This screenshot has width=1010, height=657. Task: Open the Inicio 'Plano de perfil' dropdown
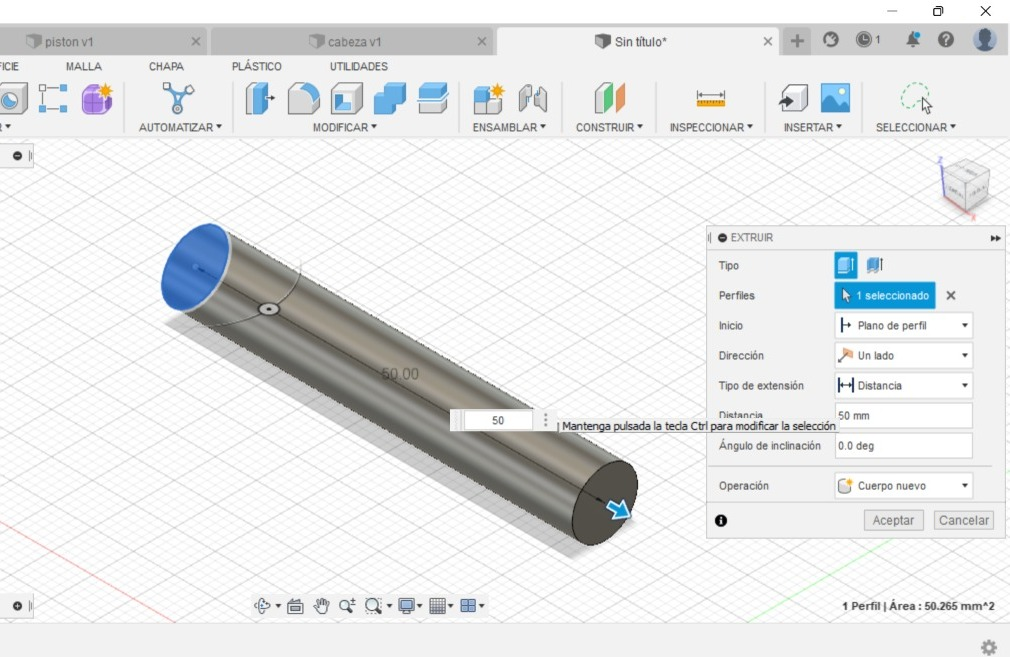point(904,325)
